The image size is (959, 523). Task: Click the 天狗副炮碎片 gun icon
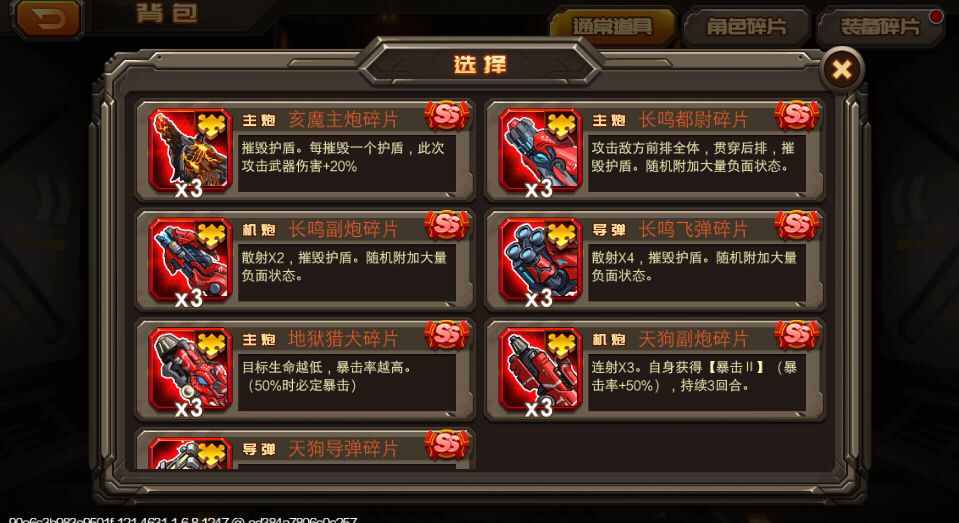[540, 369]
